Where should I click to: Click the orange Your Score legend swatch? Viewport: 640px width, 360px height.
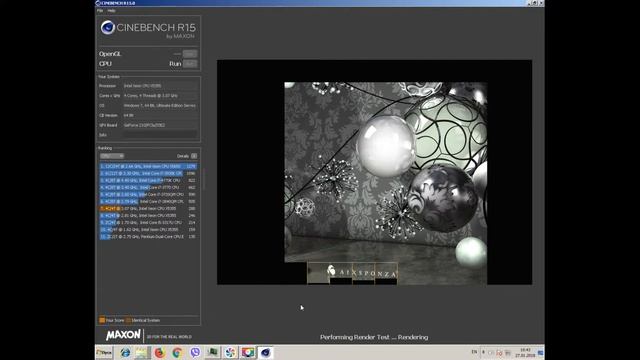point(102,320)
